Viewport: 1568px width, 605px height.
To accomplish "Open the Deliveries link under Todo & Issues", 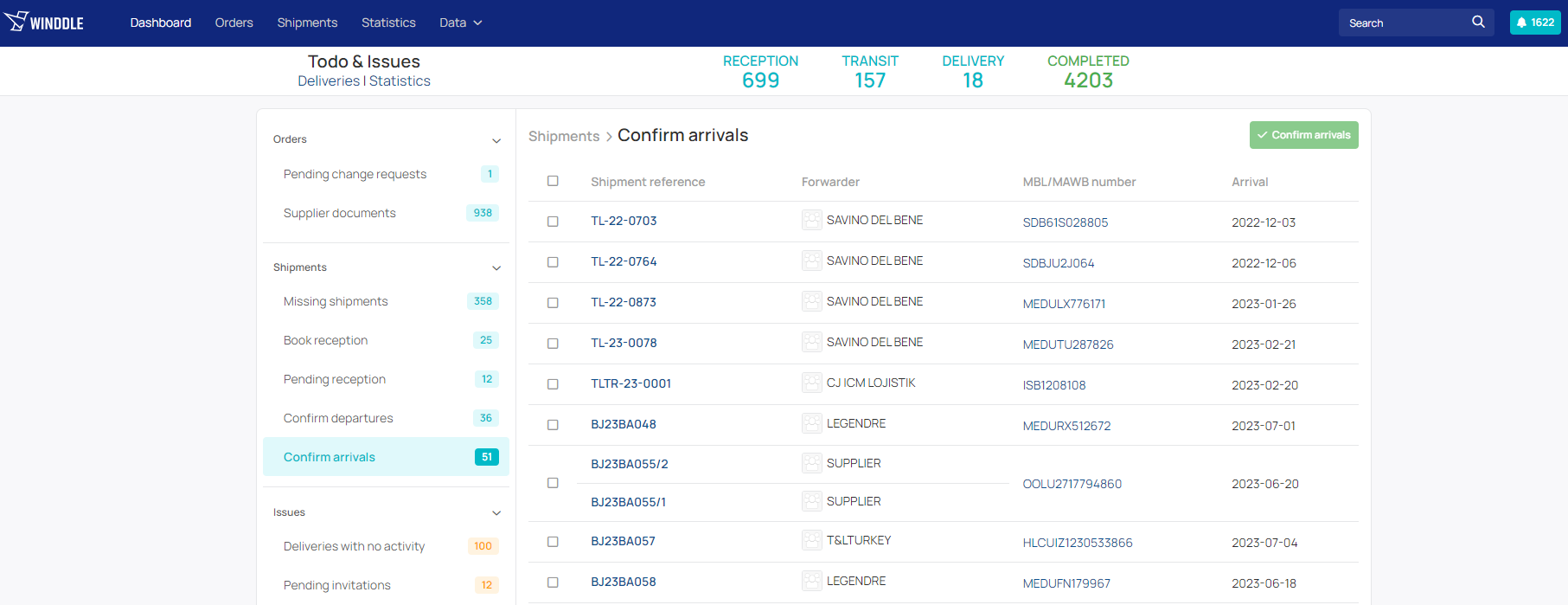I will coord(329,80).
